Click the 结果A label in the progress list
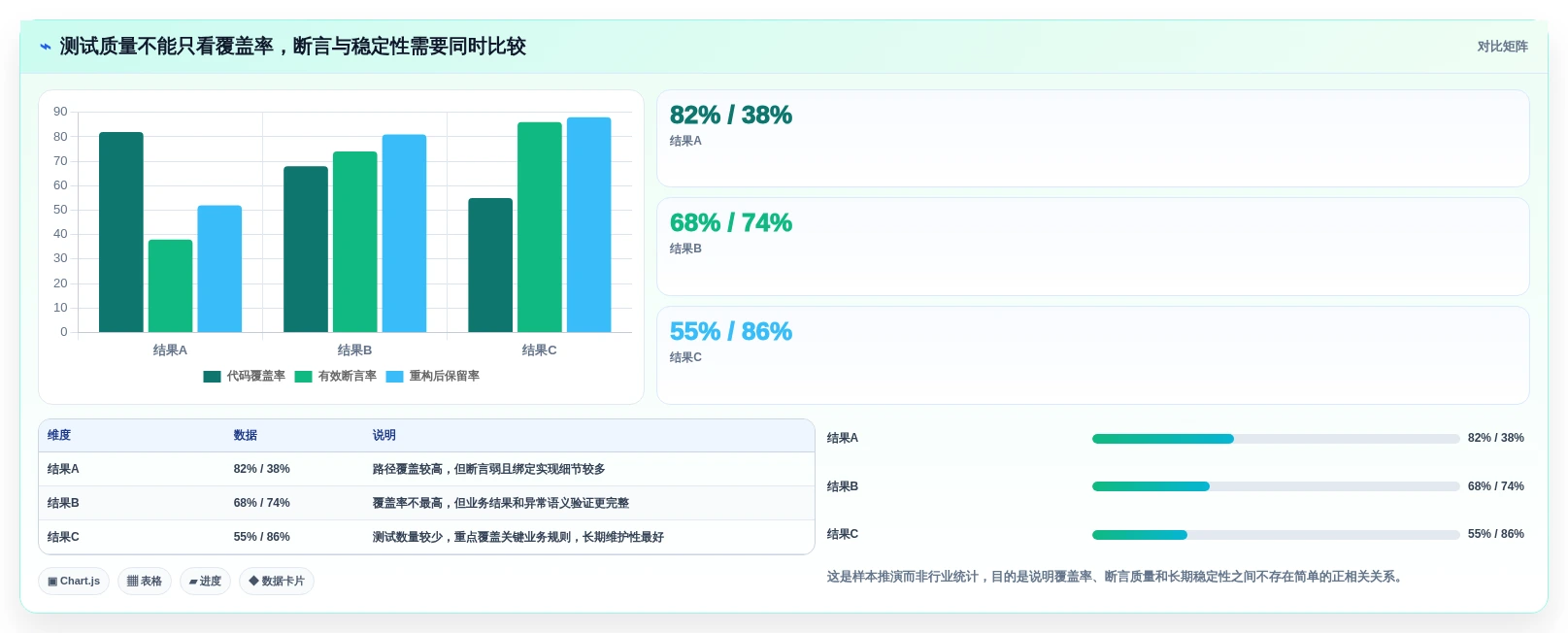1568x633 pixels. point(843,438)
